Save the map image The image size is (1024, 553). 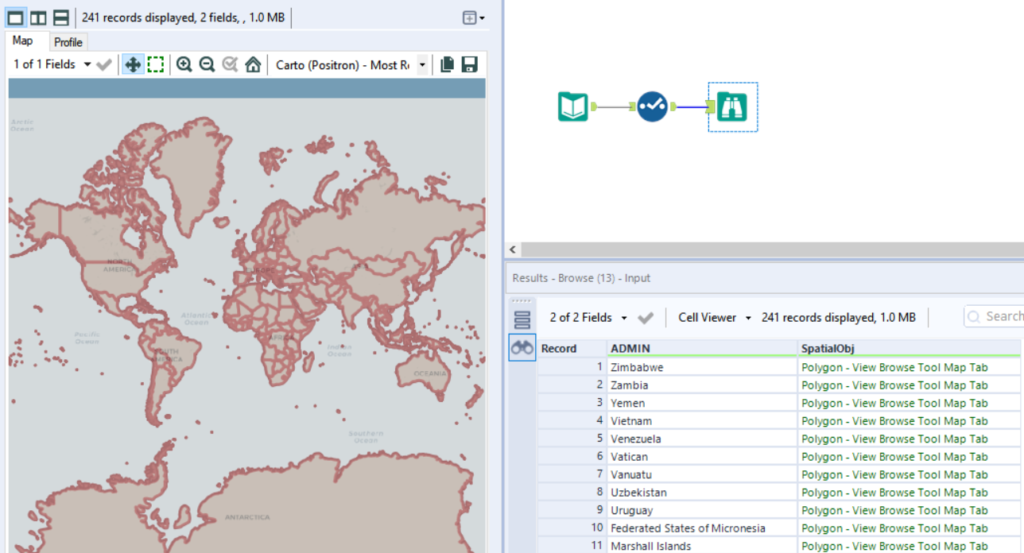[469, 65]
